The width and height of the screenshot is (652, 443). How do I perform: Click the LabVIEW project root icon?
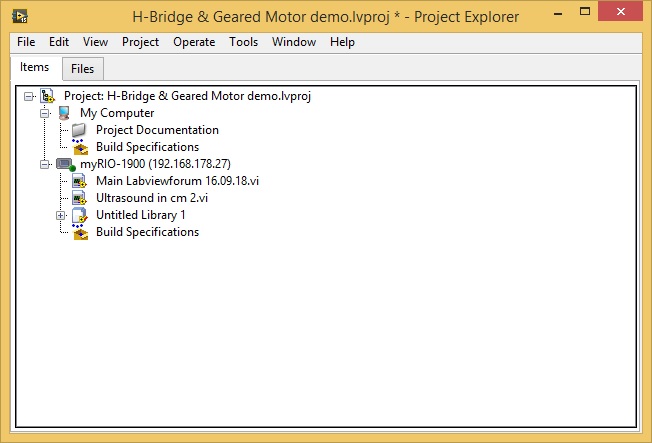(47, 96)
